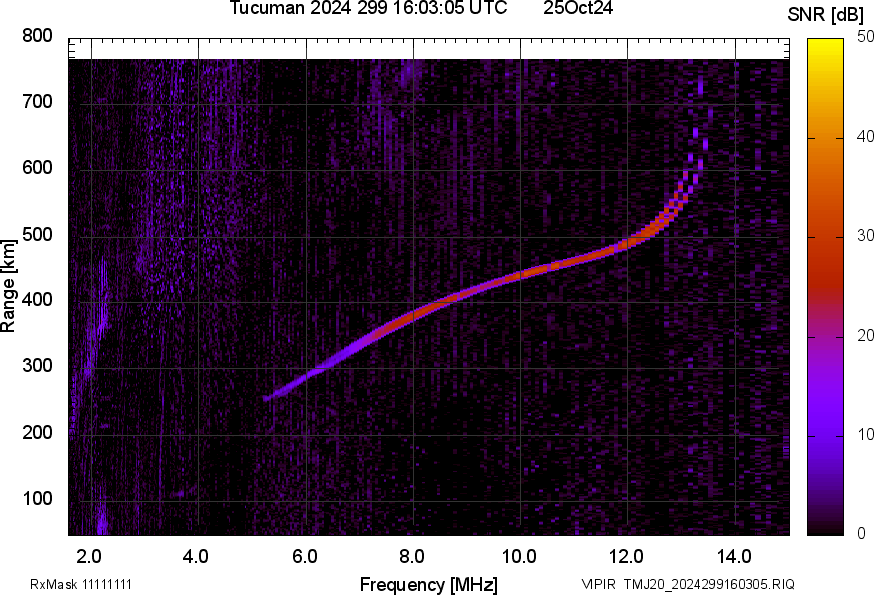874x595 pixels.
Task: Click the 'RxMask 11111111' footer text
Action: pos(81,584)
